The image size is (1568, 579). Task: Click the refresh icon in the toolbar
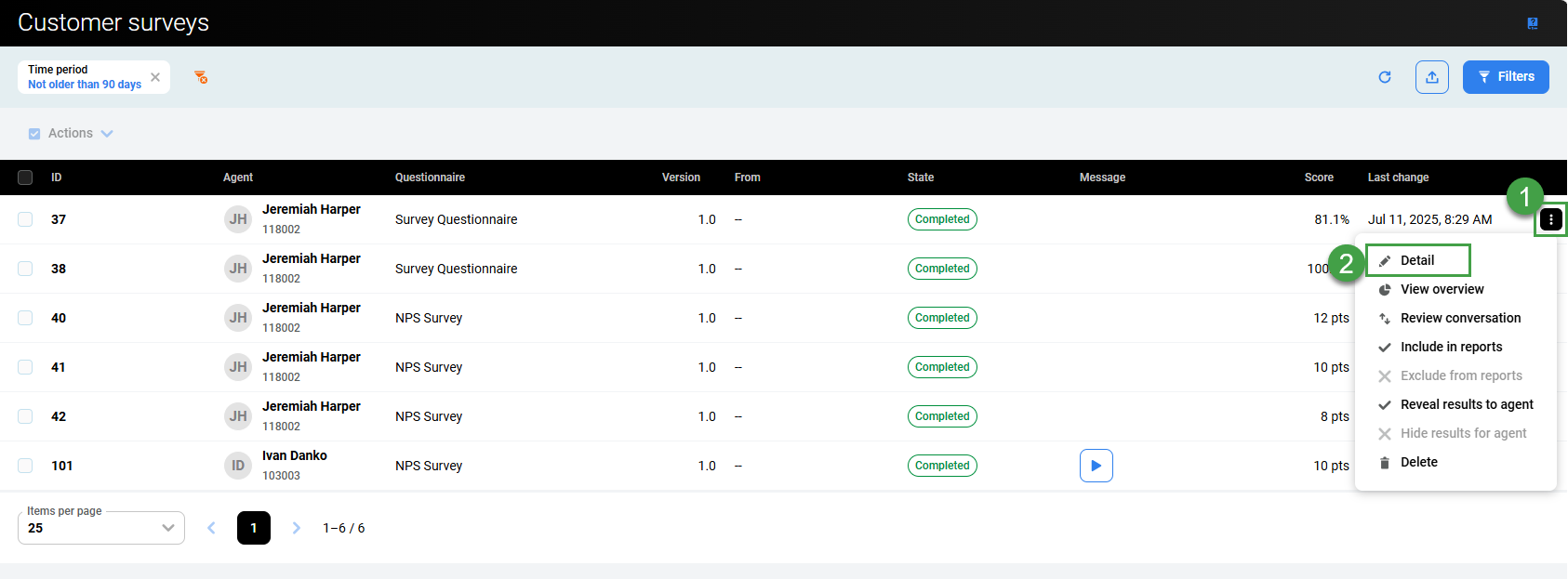1385,77
